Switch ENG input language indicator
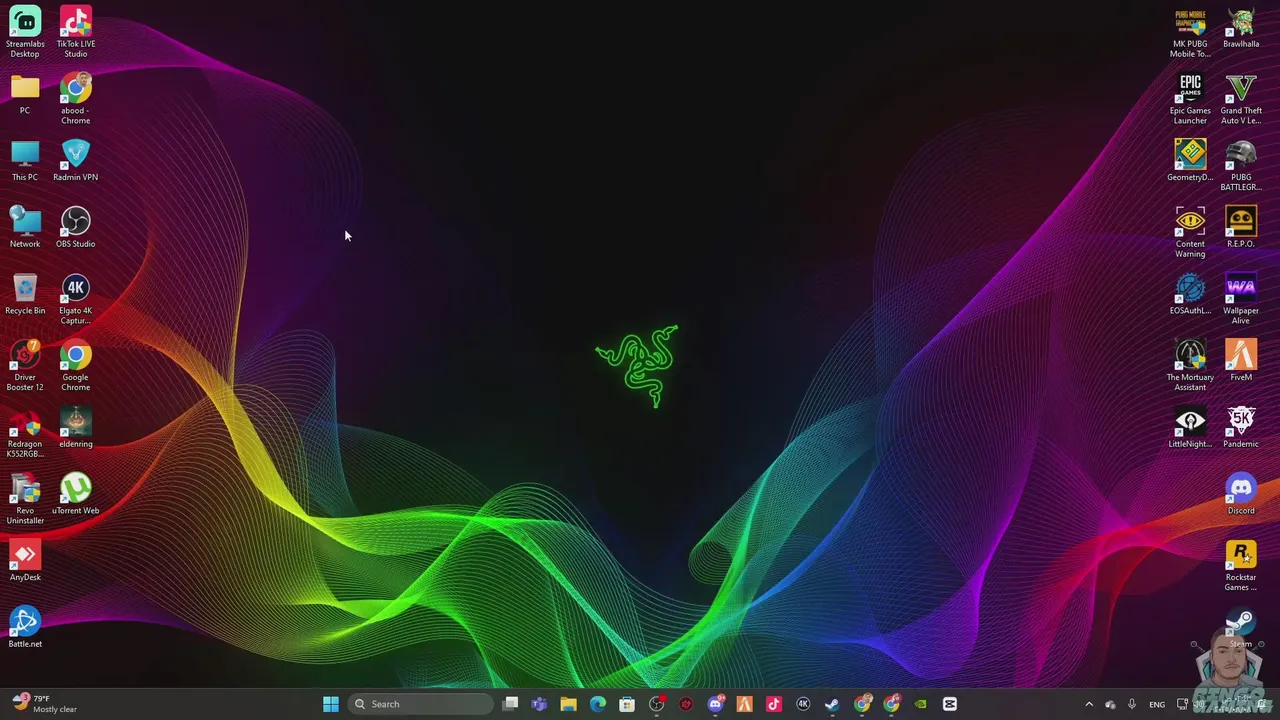This screenshot has width=1280, height=720. (1157, 704)
